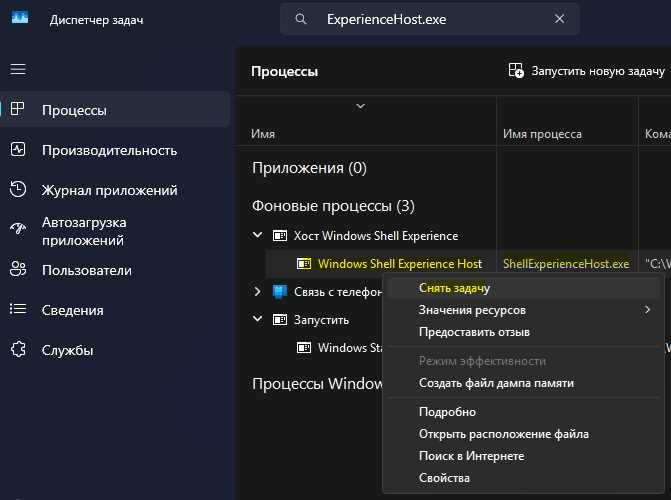
Task: Click the Пользователи people icon
Action: (18, 269)
